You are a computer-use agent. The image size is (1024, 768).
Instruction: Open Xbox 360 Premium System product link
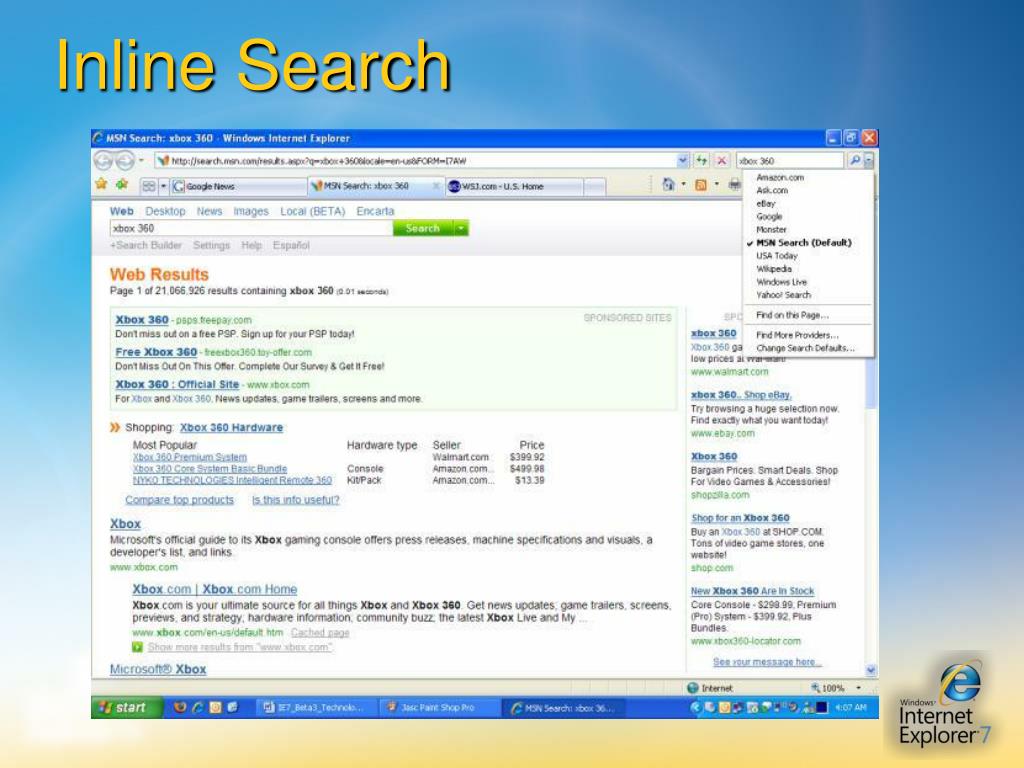190,457
